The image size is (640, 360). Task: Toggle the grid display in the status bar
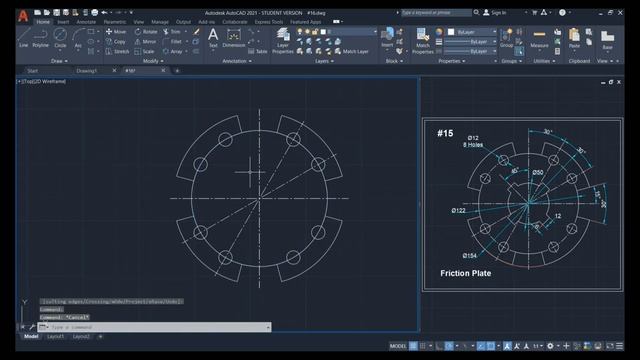(413, 346)
